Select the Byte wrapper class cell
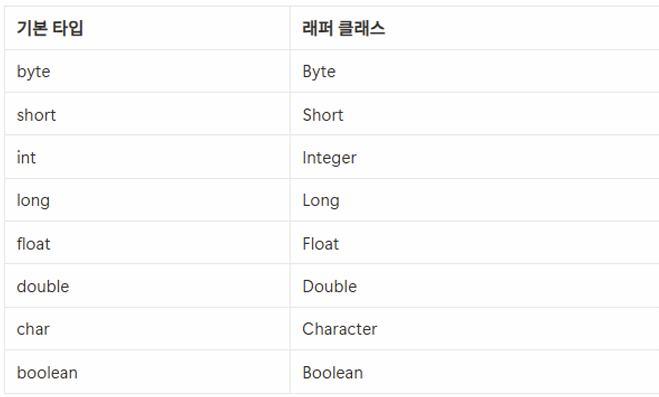 click(x=474, y=71)
